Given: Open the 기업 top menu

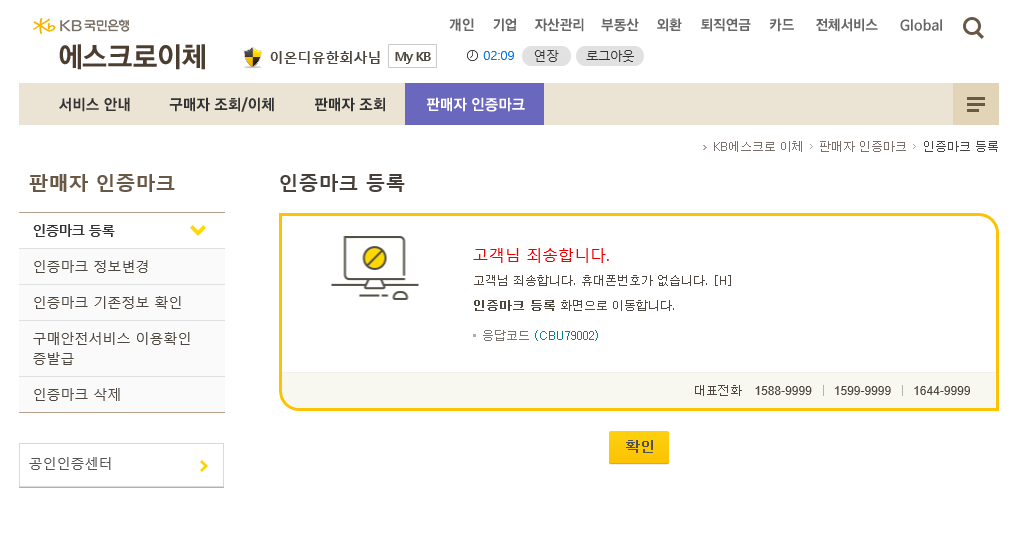Looking at the screenshot, I should [x=505, y=25].
